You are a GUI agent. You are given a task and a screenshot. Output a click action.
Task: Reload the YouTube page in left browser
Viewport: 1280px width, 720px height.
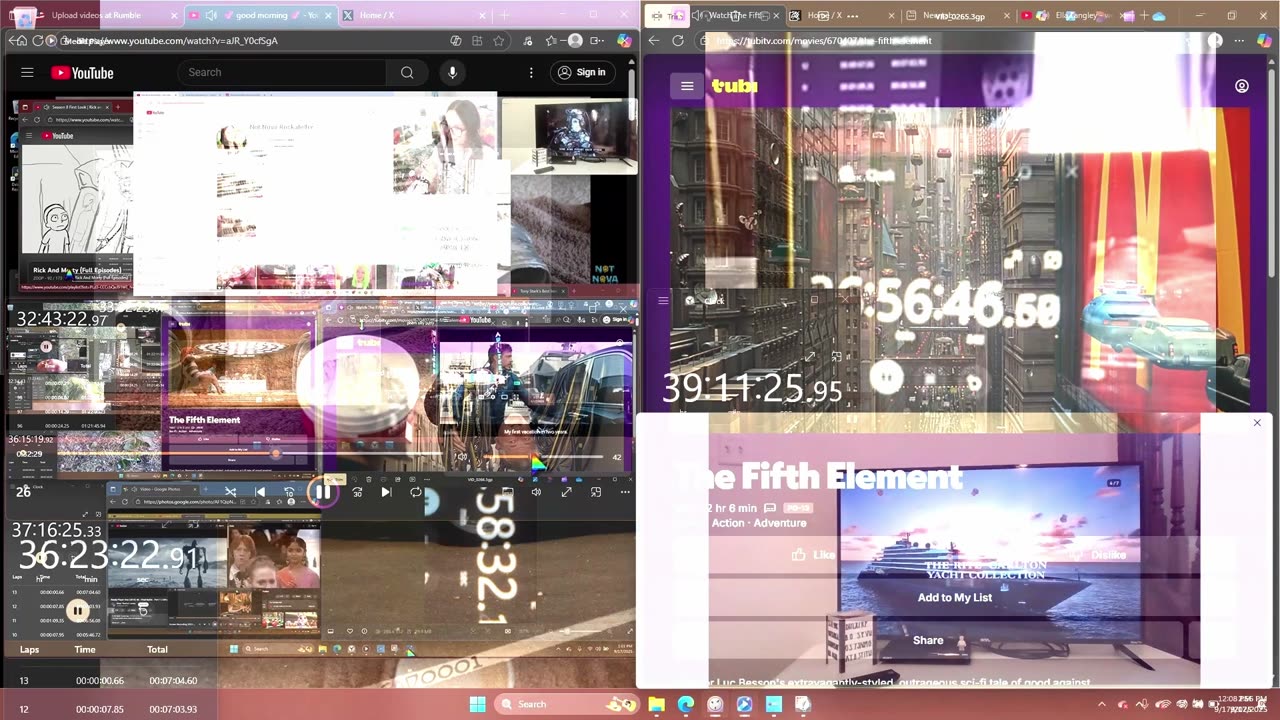(x=37, y=41)
